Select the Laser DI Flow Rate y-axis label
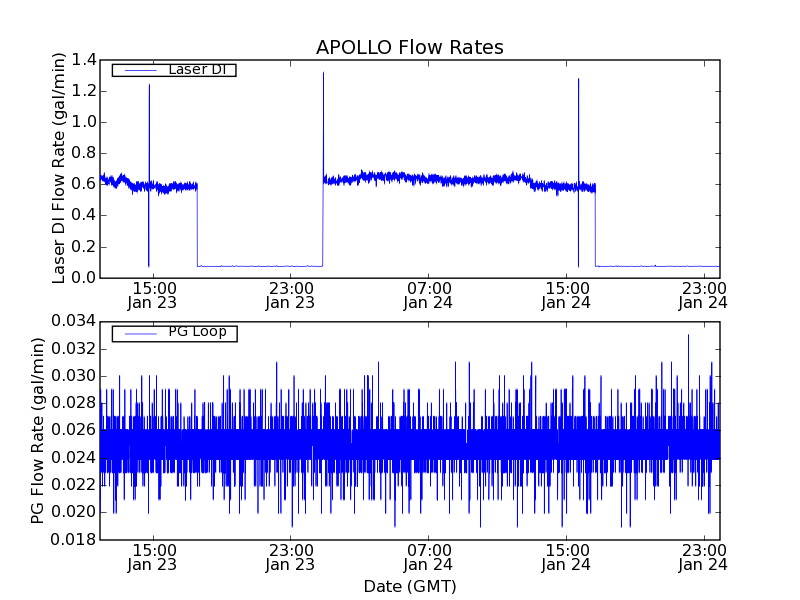The width and height of the screenshot is (800, 600). tap(60, 168)
